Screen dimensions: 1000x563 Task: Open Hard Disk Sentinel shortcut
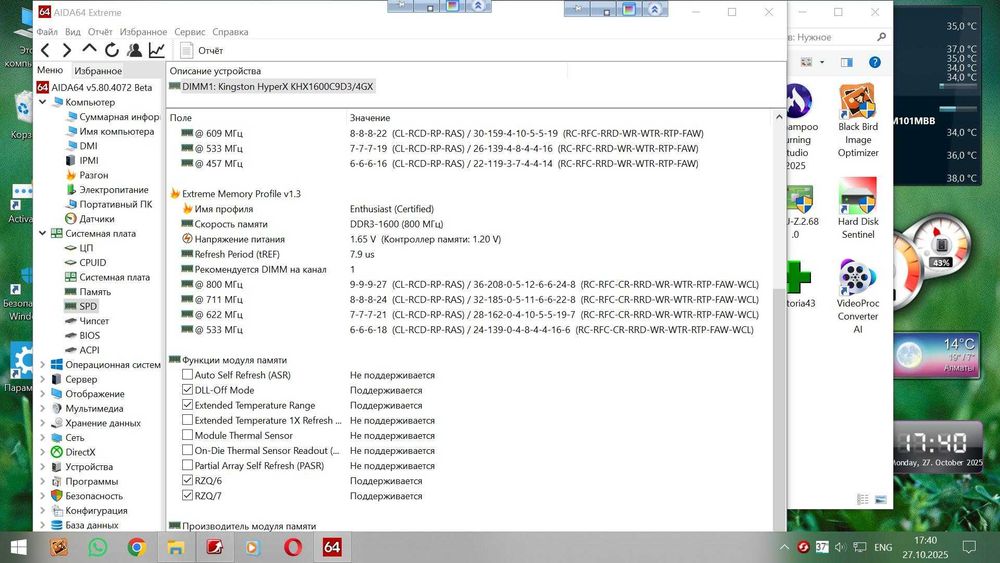coord(858,208)
